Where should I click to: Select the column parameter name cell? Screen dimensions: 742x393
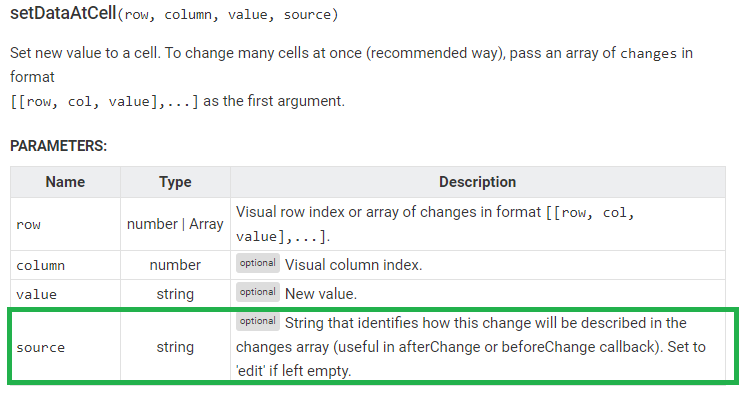65,265
